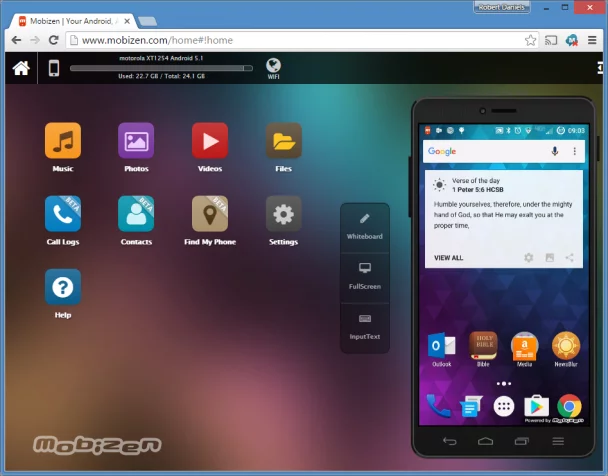This screenshot has width=608, height=476.
Task: Open the Videos icon
Action: pyautogui.click(x=210, y=141)
